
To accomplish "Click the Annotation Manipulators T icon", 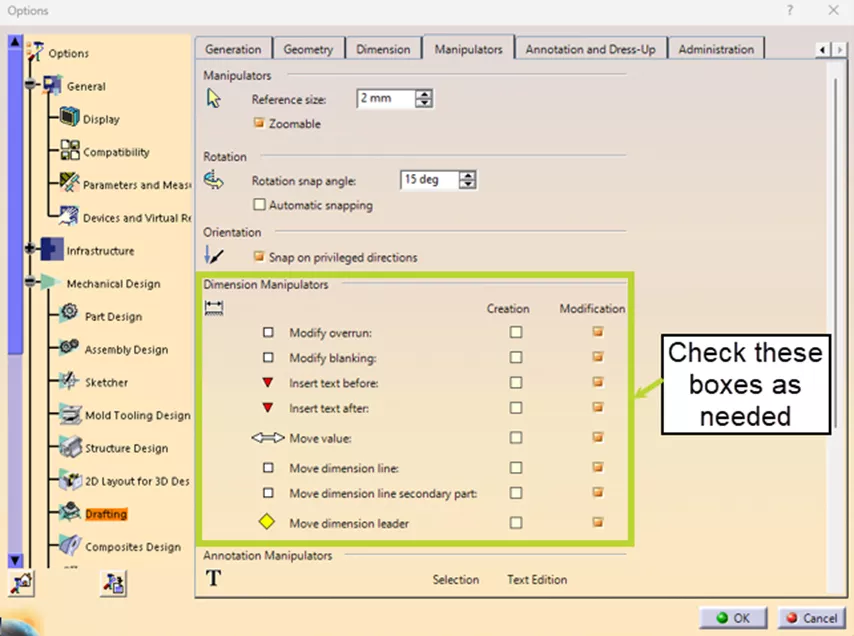I will click(x=213, y=577).
